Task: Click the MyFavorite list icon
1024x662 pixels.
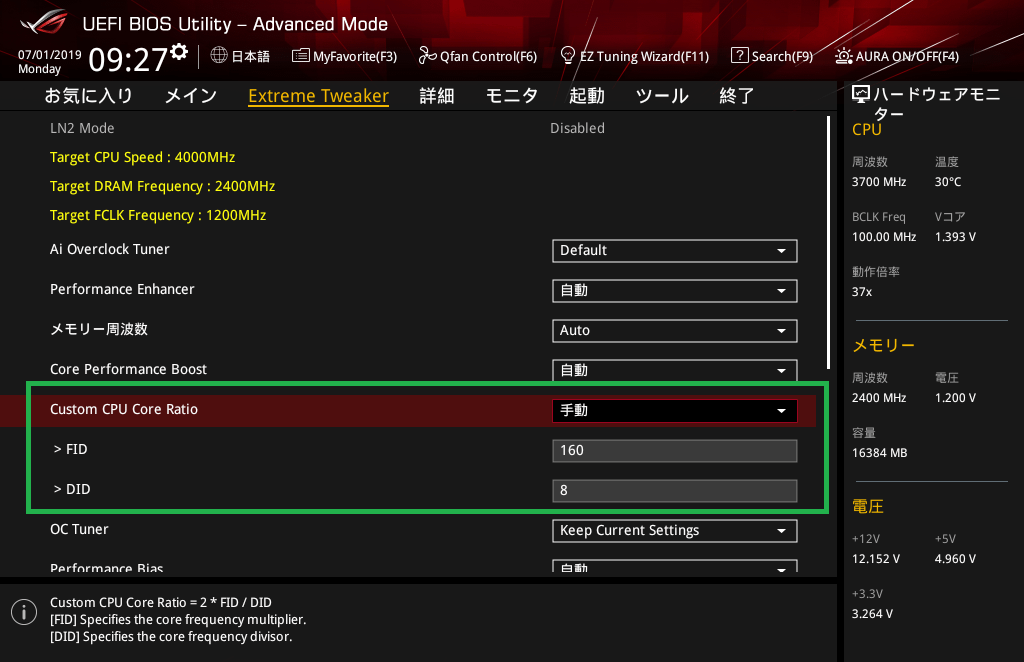Action: click(x=300, y=55)
